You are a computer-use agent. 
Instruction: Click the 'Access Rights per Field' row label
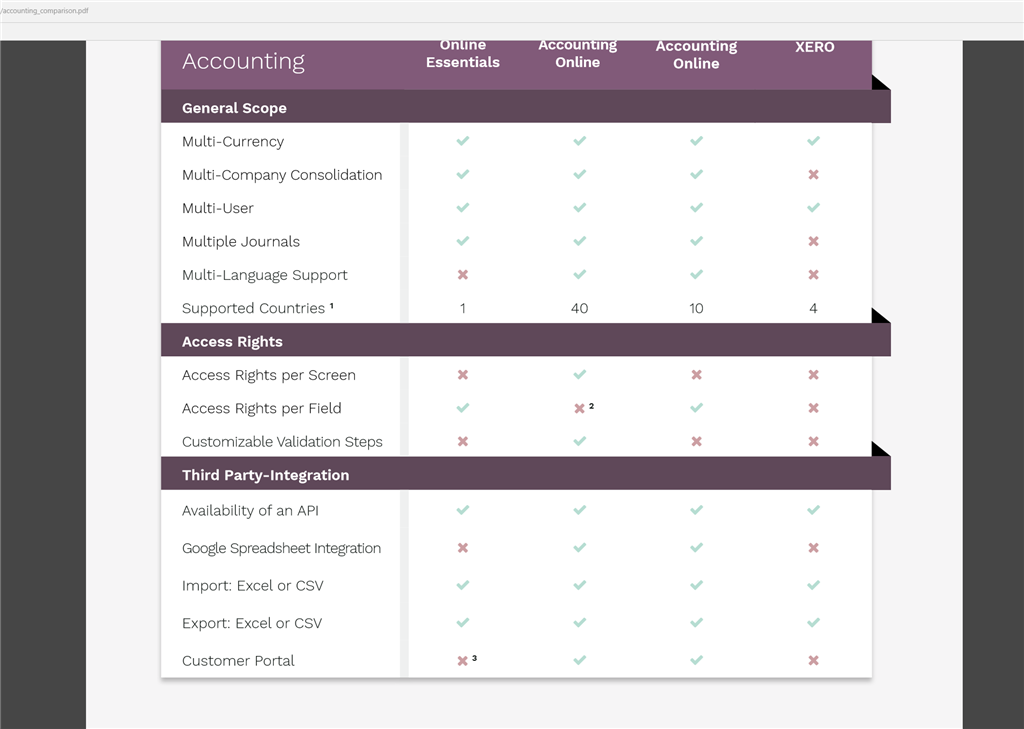[261, 409]
